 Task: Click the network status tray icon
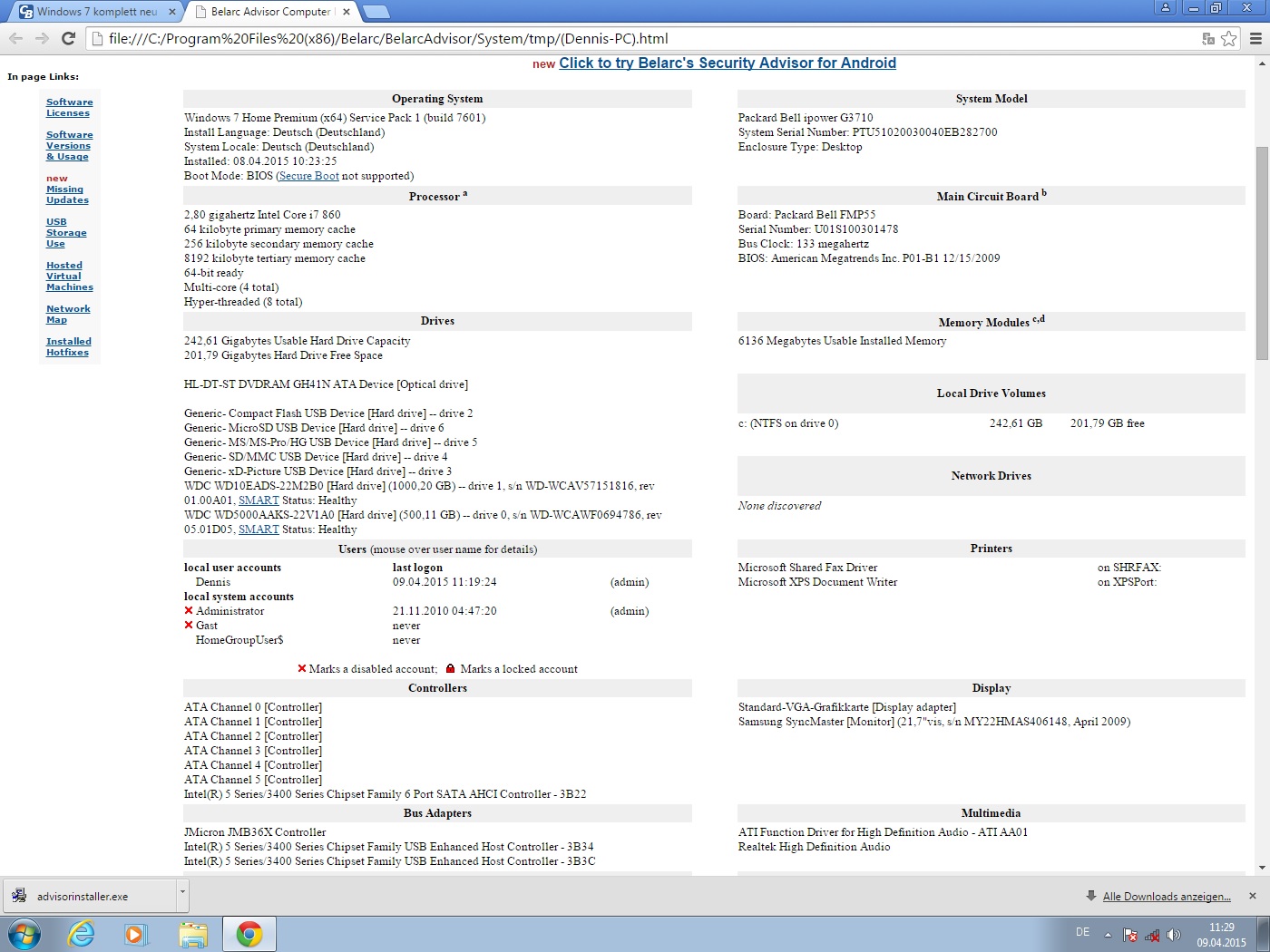point(1152,935)
